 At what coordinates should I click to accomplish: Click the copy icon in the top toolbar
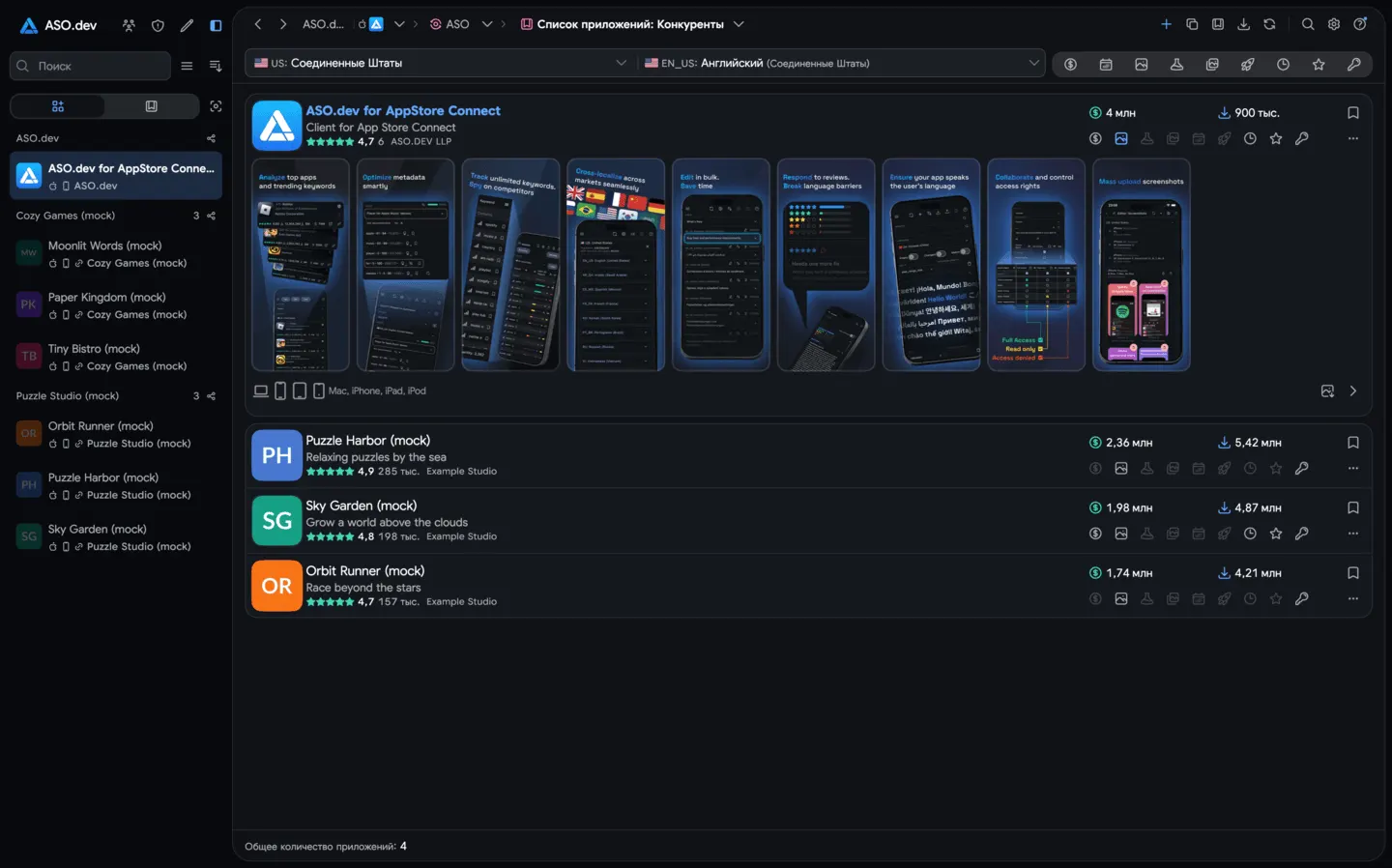point(1192,24)
